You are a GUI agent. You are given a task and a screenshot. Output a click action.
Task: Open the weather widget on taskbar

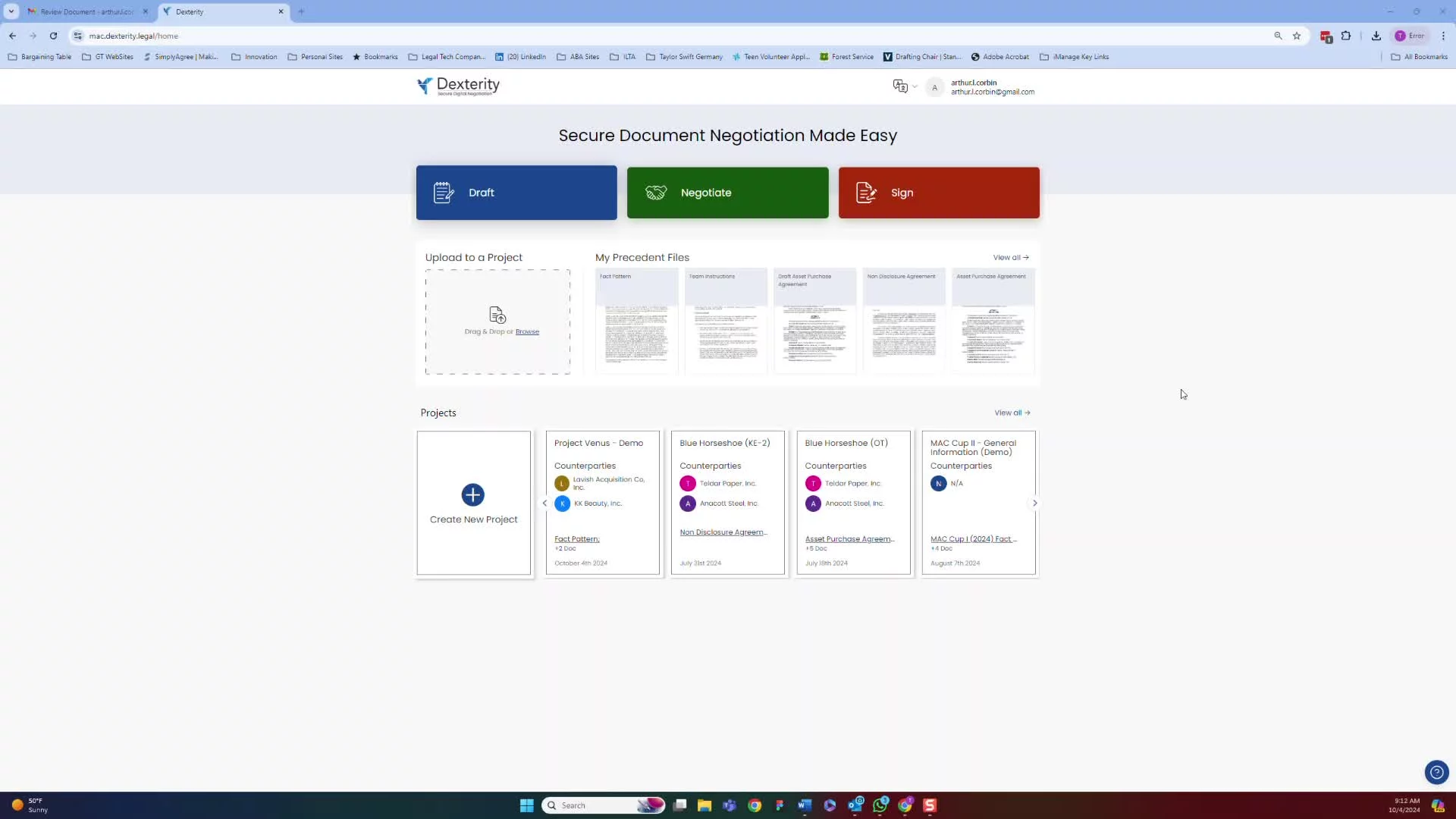30,805
